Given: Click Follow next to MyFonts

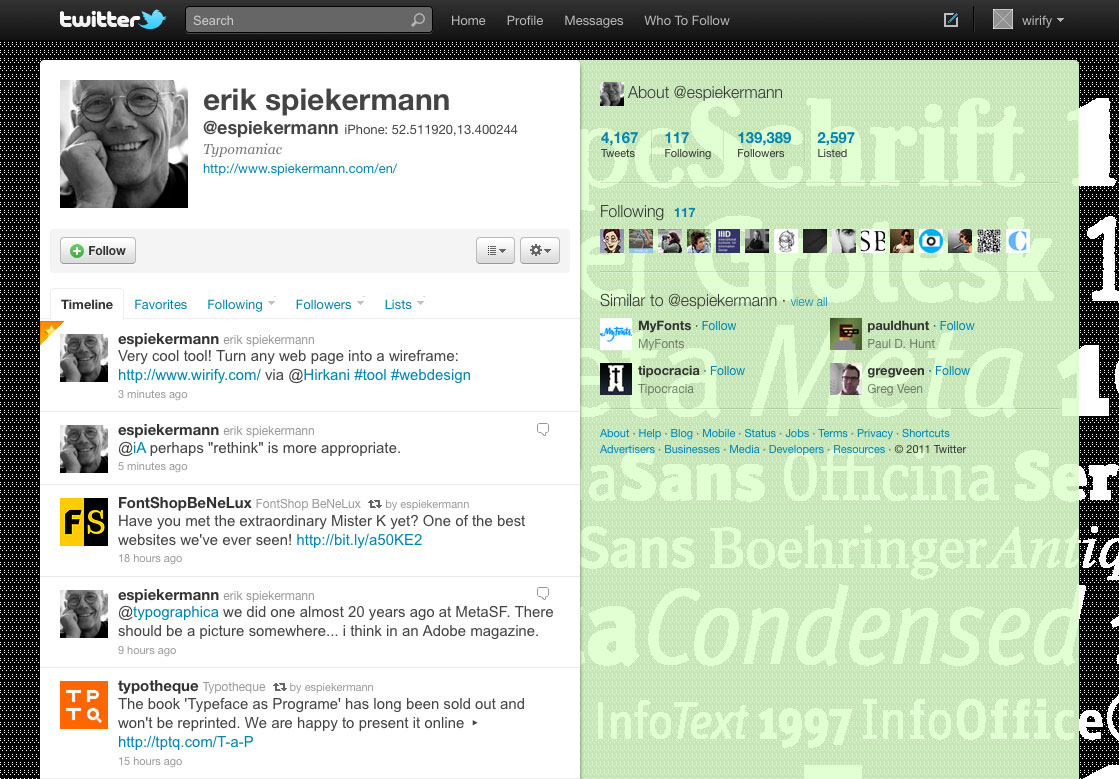Looking at the screenshot, I should pyautogui.click(x=719, y=326).
